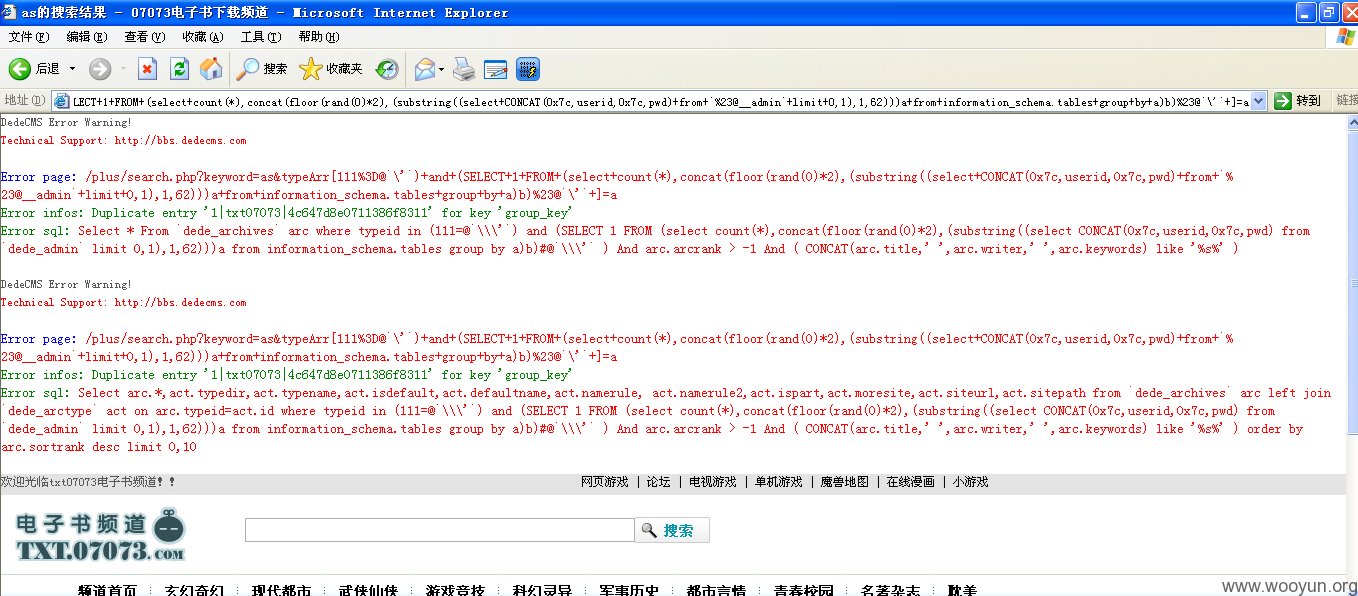
Task: Open the 在线漫画 link
Action: 911,482
